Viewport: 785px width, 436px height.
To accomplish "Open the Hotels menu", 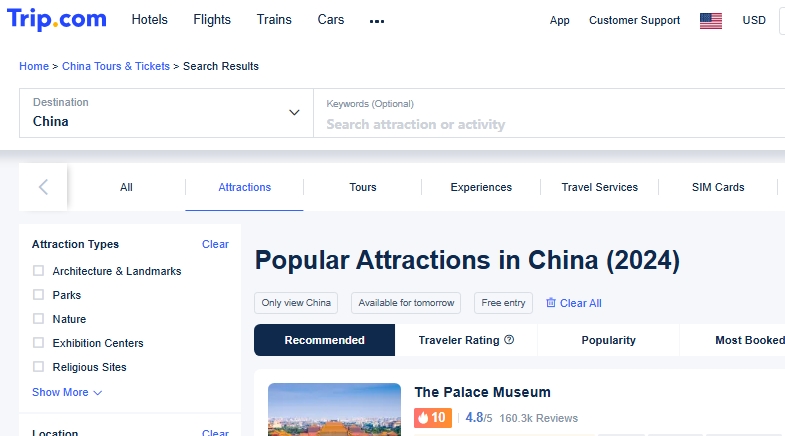I will click(150, 20).
